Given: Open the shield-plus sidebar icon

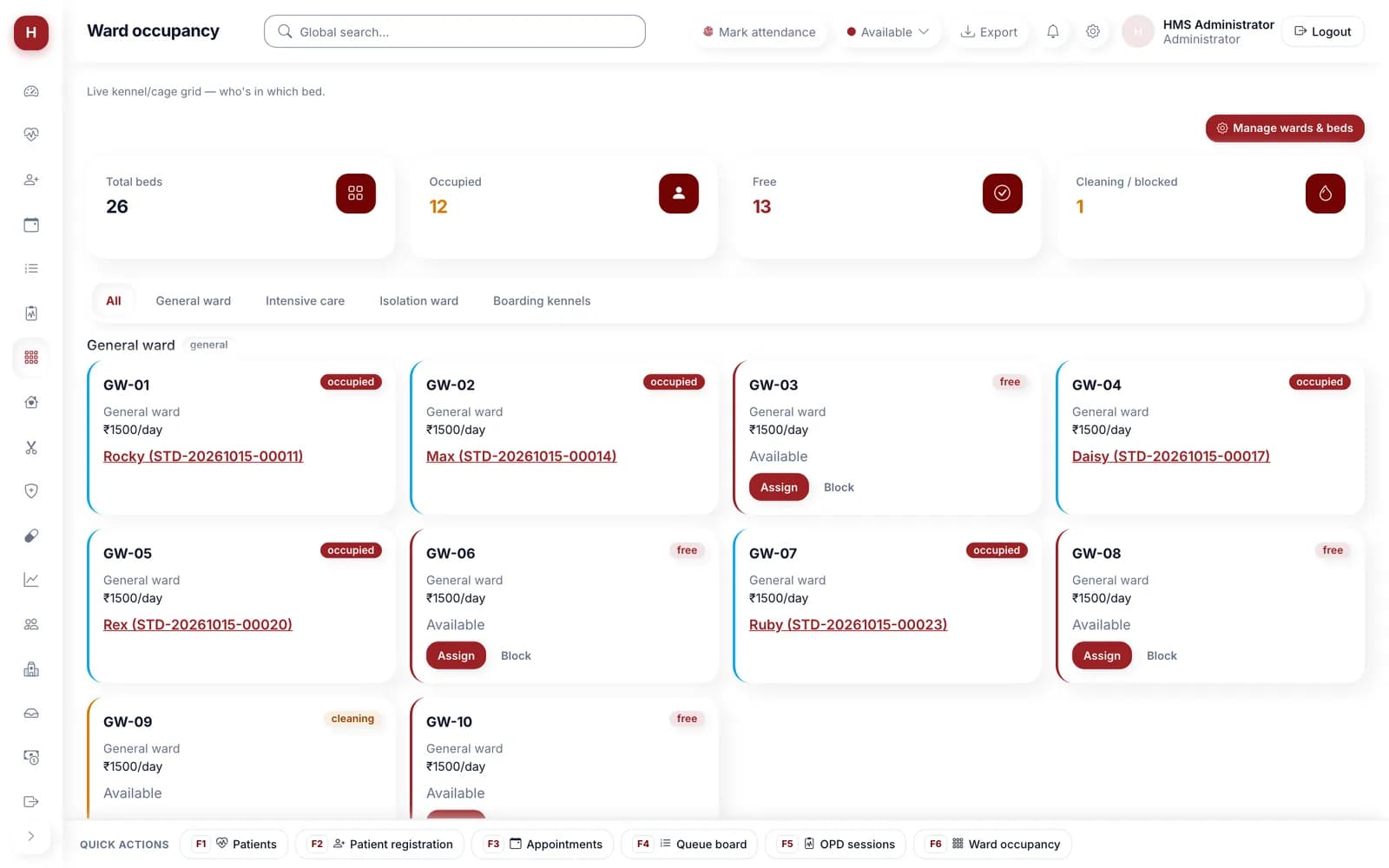Looking at the screenshot, I should pyautogui.click(x=31, y=490).
